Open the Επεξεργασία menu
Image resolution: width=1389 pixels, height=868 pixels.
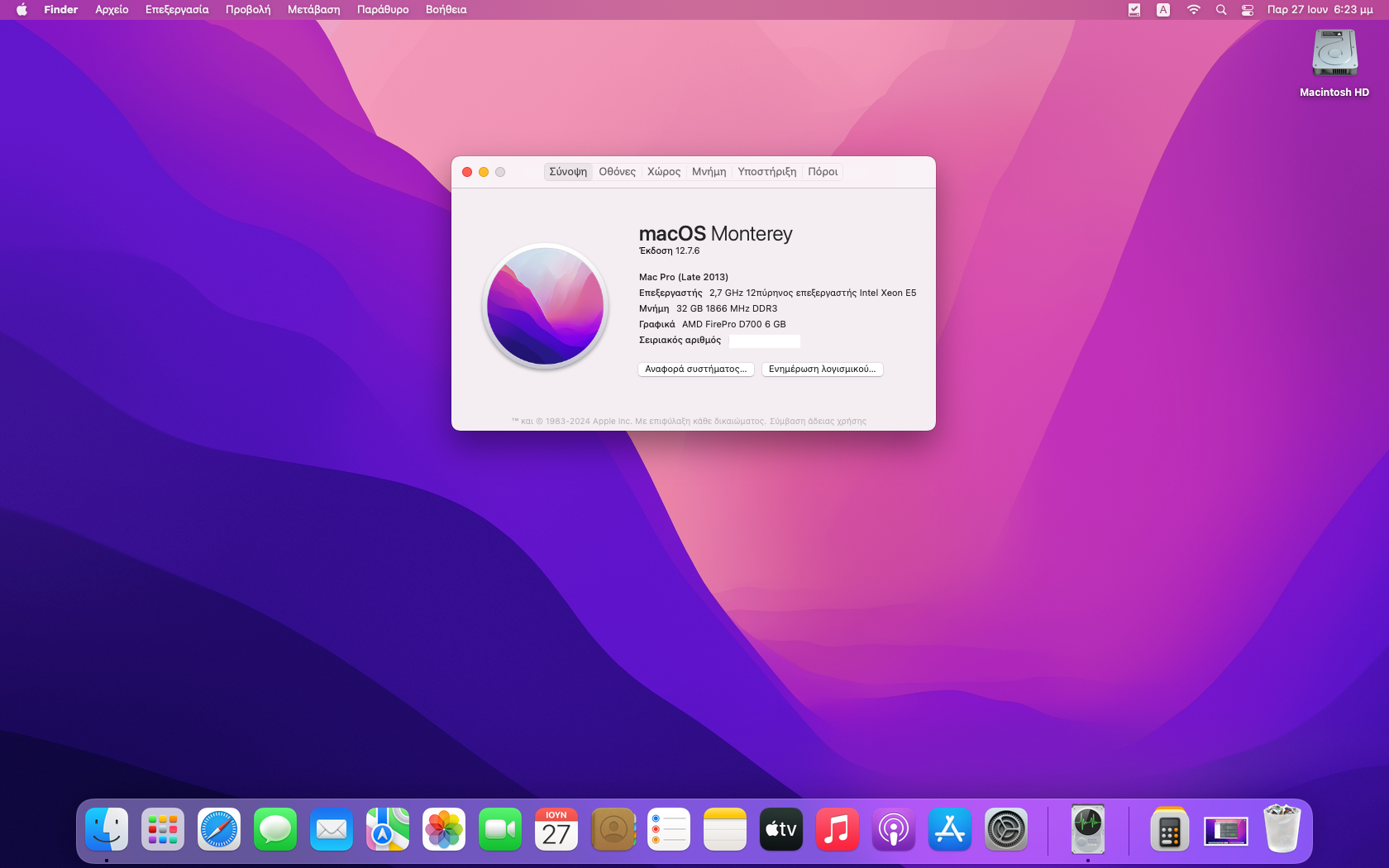click(x=177, y=10)
